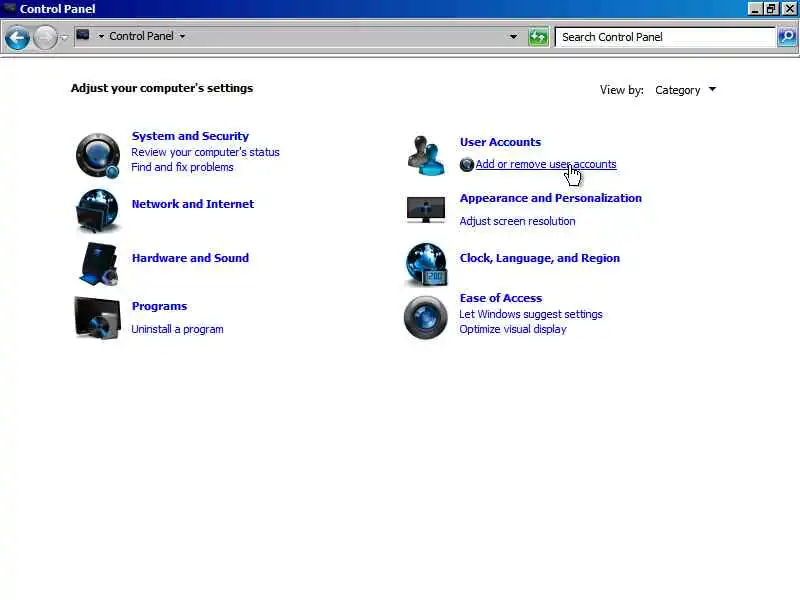Click the shield icon beside Add or remove user accounts
The image size is (800, 600).
pos(466,165)
